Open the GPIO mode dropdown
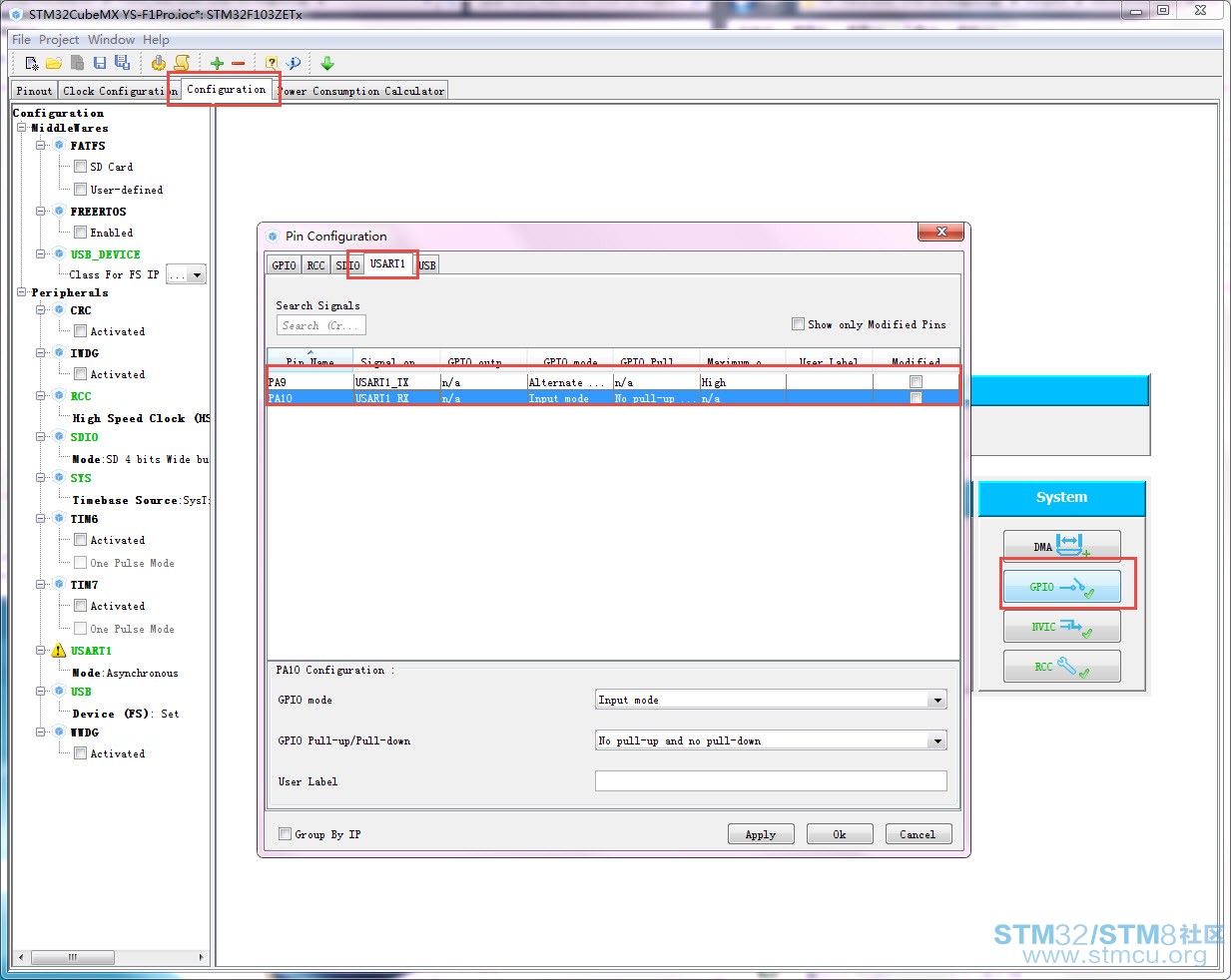Viewport: 1231px width, 980px height. coord(936,701)
